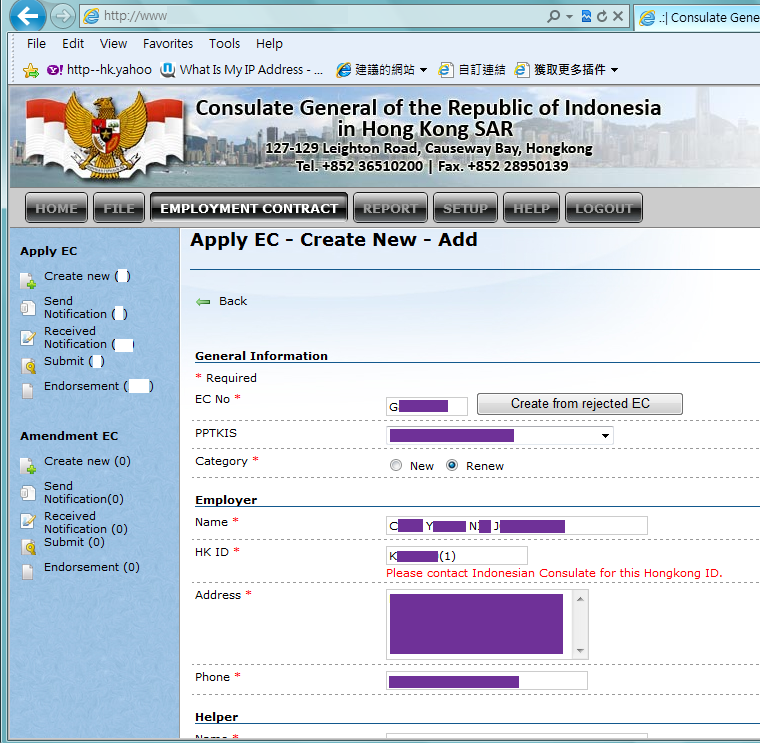
Task: Click the employer Phone input field
Action: 486,681
